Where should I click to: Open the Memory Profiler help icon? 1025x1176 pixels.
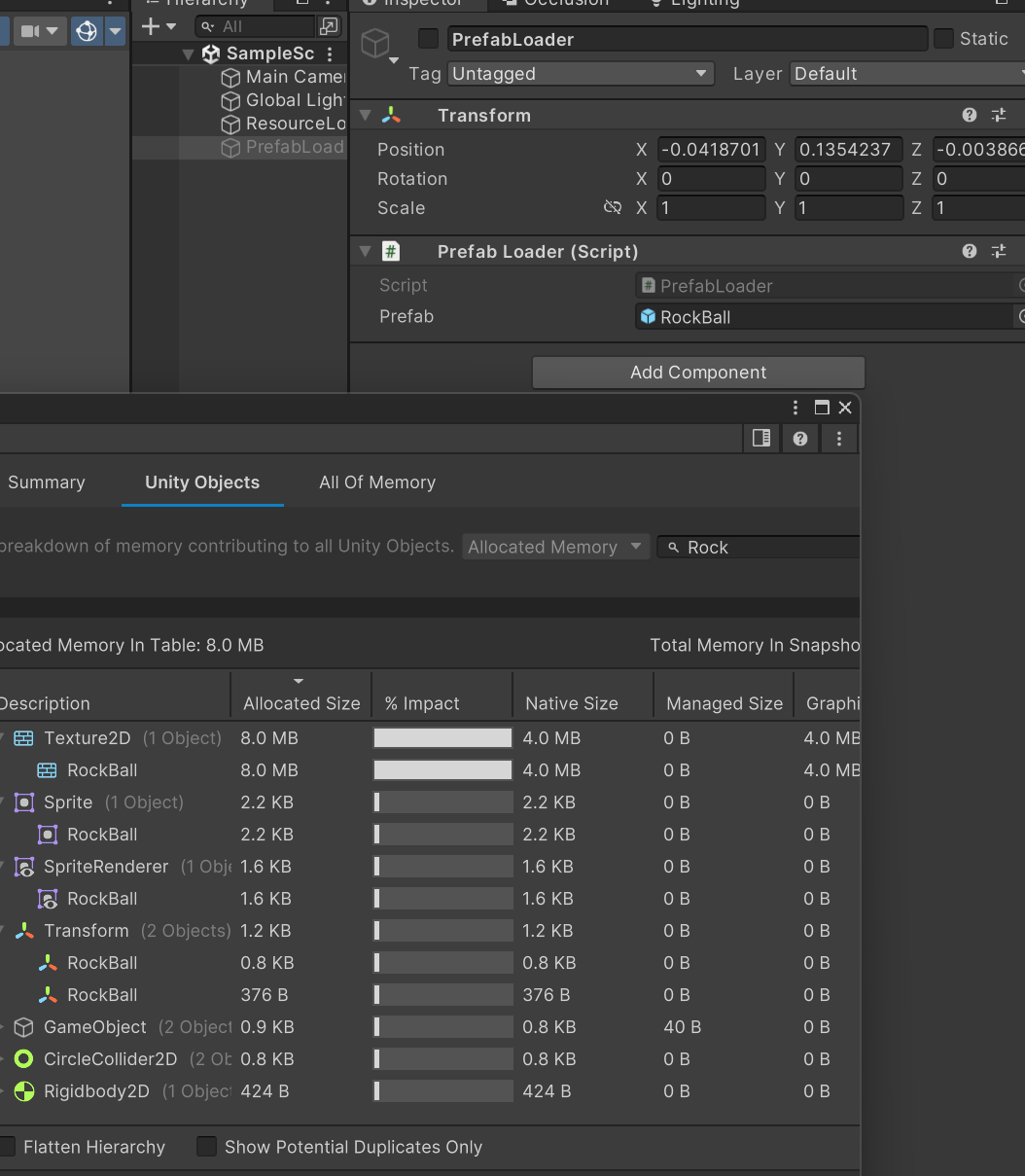coord(799,439)
